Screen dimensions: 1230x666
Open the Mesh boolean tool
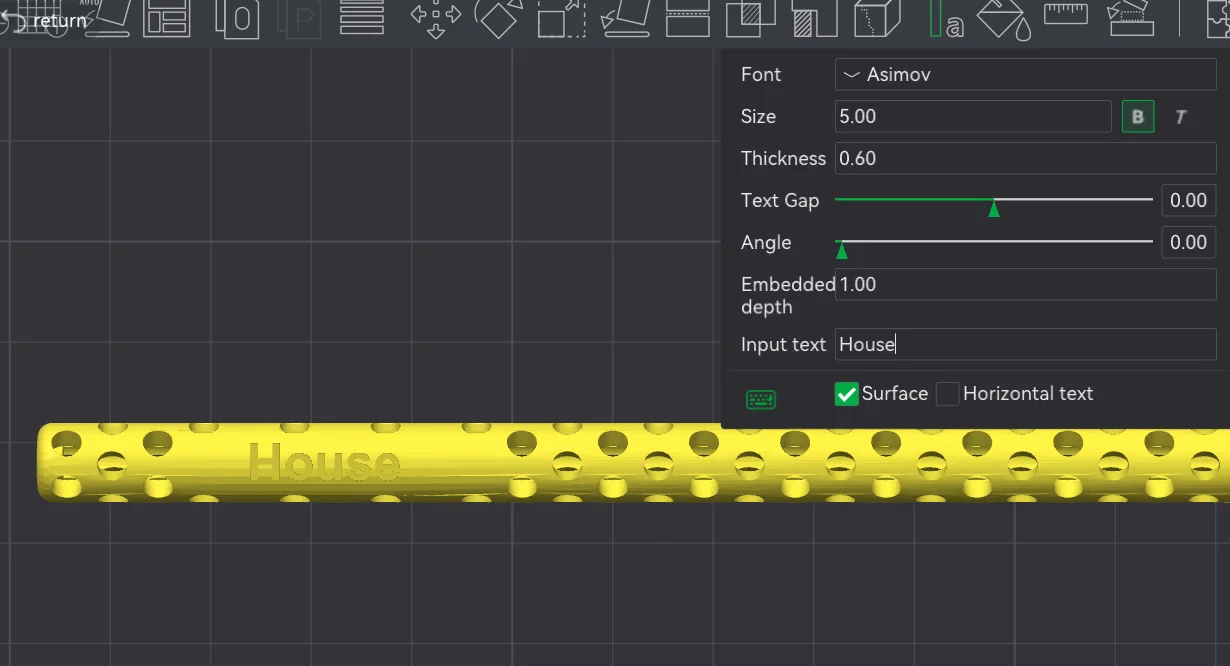[750, 18]
